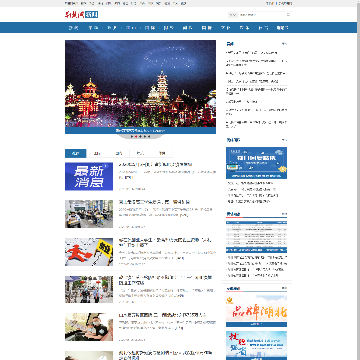
Task: Click inside the header search text field
Action: tap(262, 15)
